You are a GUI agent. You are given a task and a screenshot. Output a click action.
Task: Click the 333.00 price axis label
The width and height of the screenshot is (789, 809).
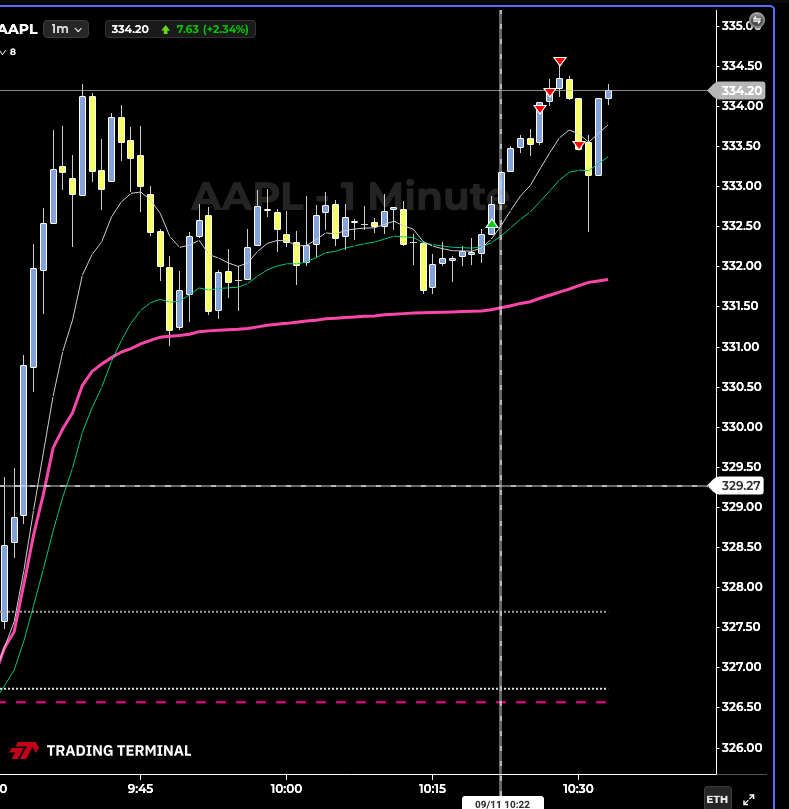tap(742, 186)
